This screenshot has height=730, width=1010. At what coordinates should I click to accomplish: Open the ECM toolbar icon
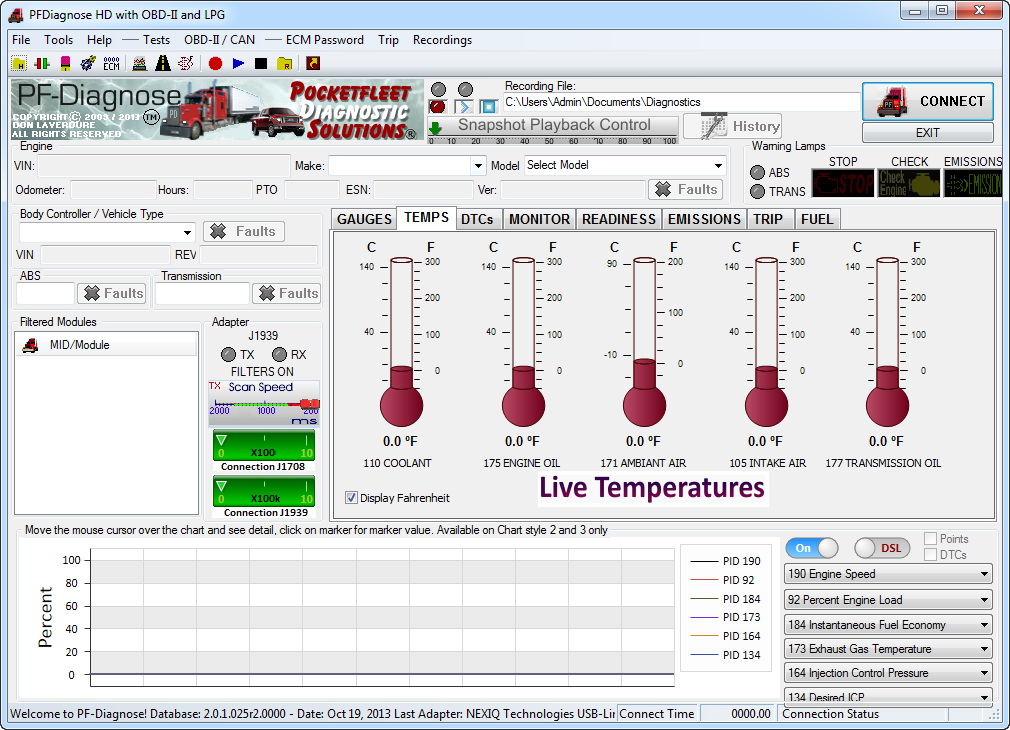point(111,63)
